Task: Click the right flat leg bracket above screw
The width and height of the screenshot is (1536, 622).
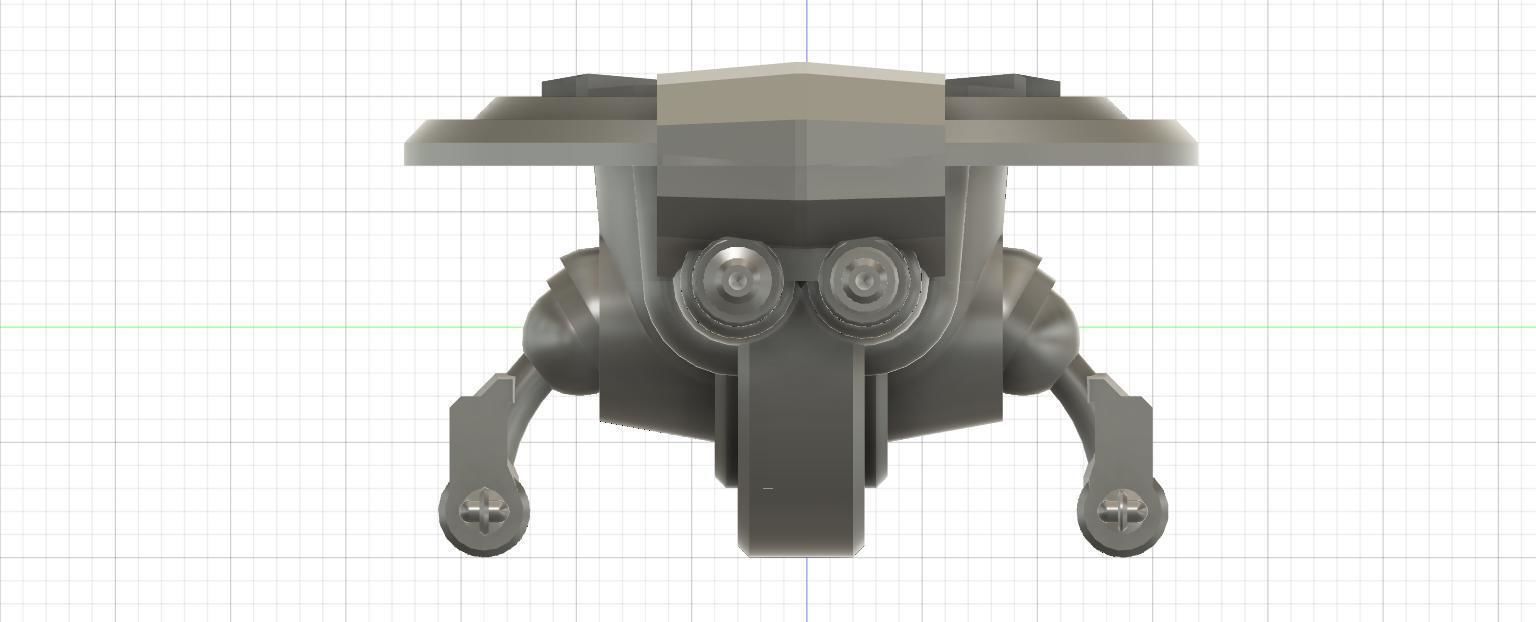Action: (x=1121, y=430)
